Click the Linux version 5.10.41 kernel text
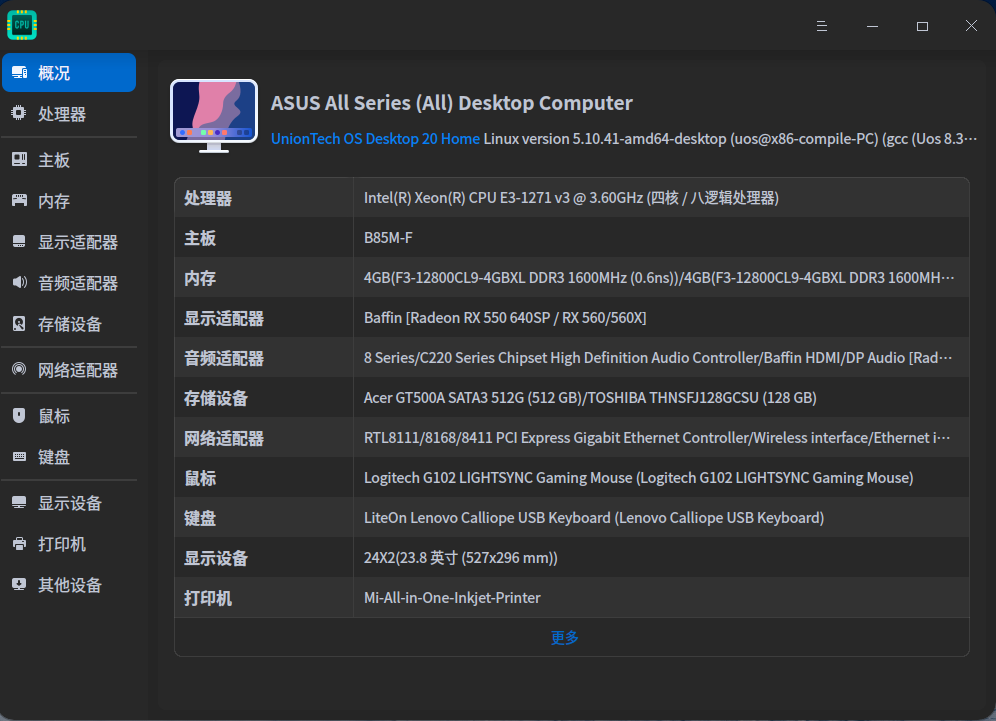This screenshot has width=996, height=721. click(730, 138)
